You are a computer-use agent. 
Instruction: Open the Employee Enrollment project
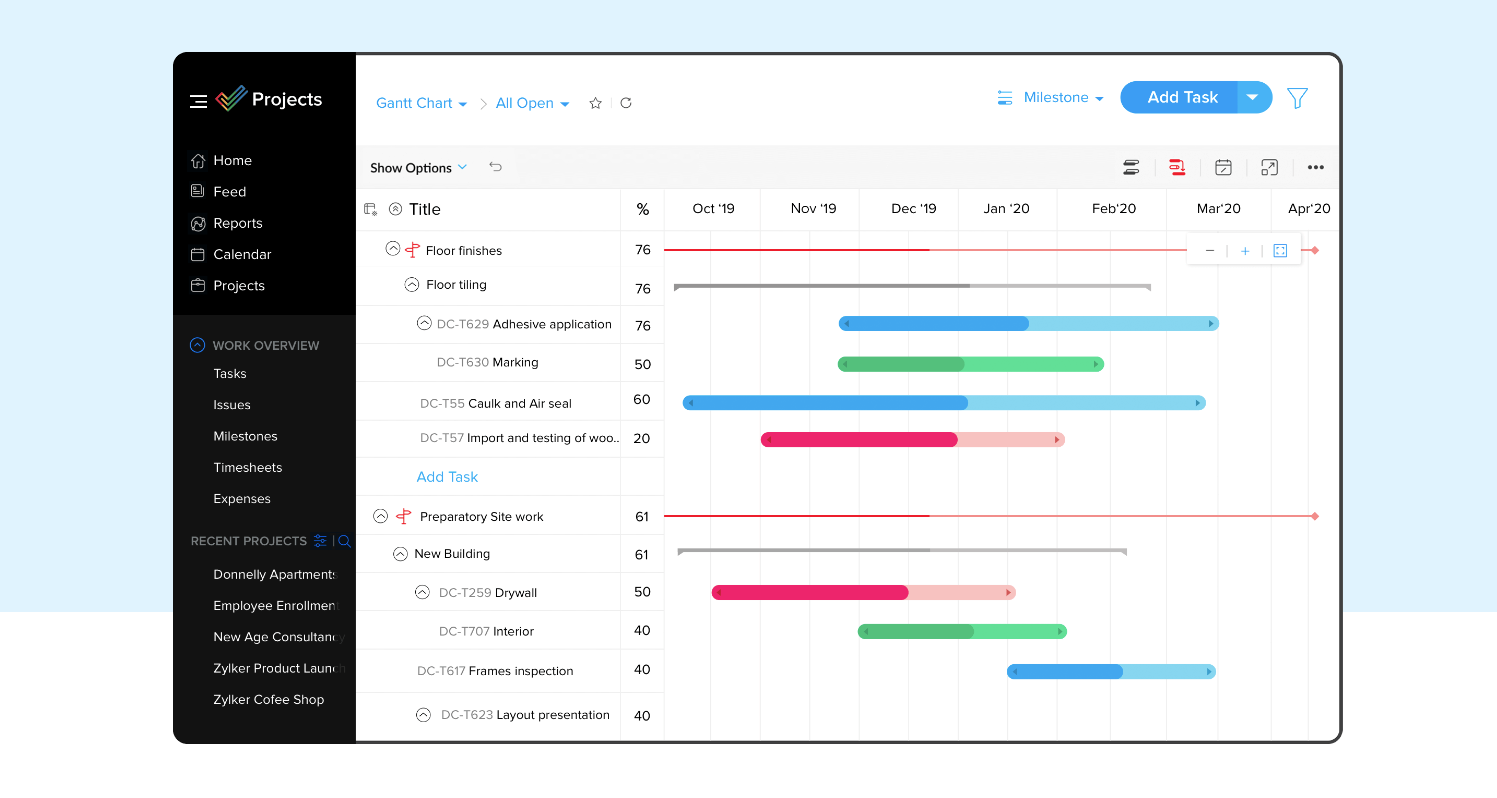tap(275, 605)
